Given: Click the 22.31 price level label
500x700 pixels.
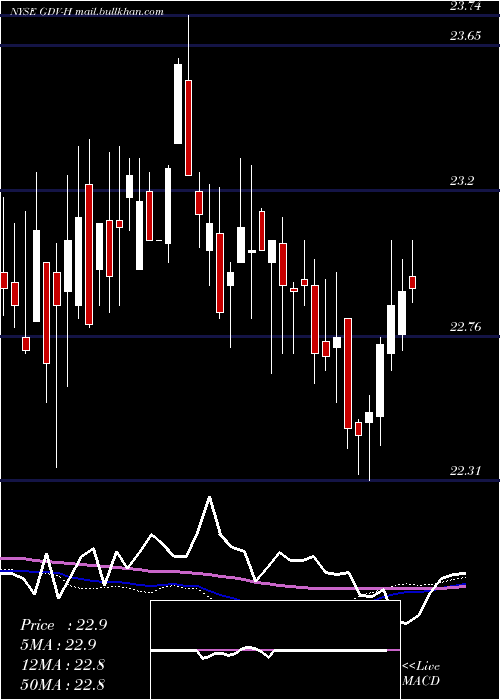Looking at the screenshot, I should (466, 471).
